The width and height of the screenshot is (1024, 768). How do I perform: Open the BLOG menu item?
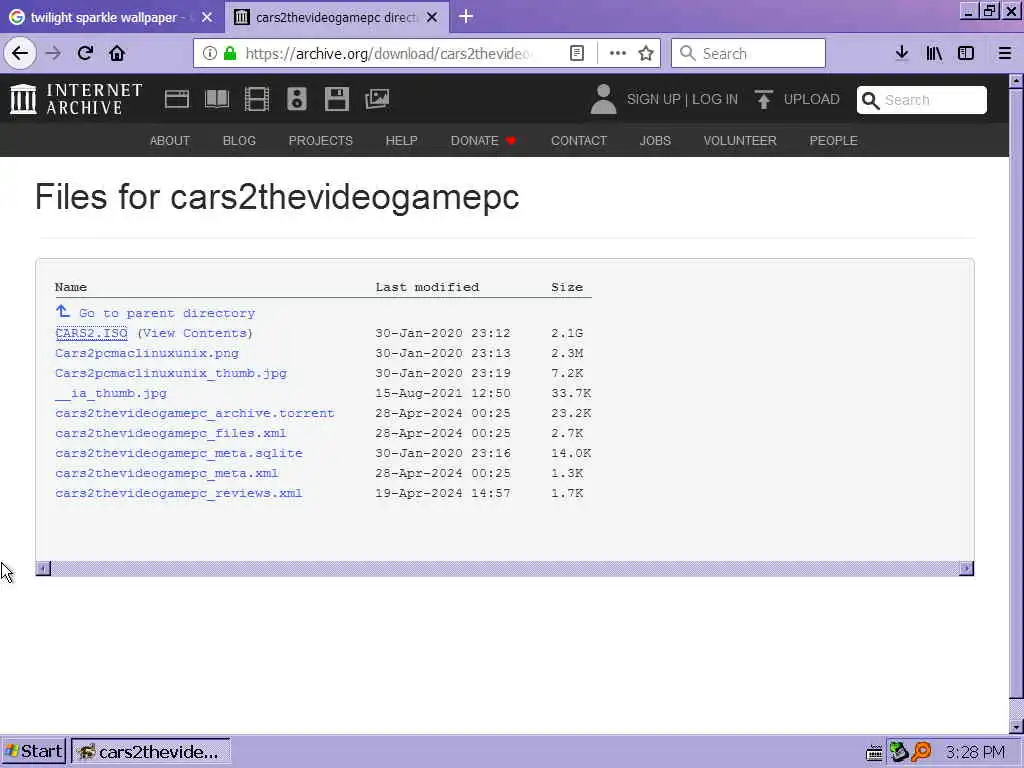[x=239, y=140]
